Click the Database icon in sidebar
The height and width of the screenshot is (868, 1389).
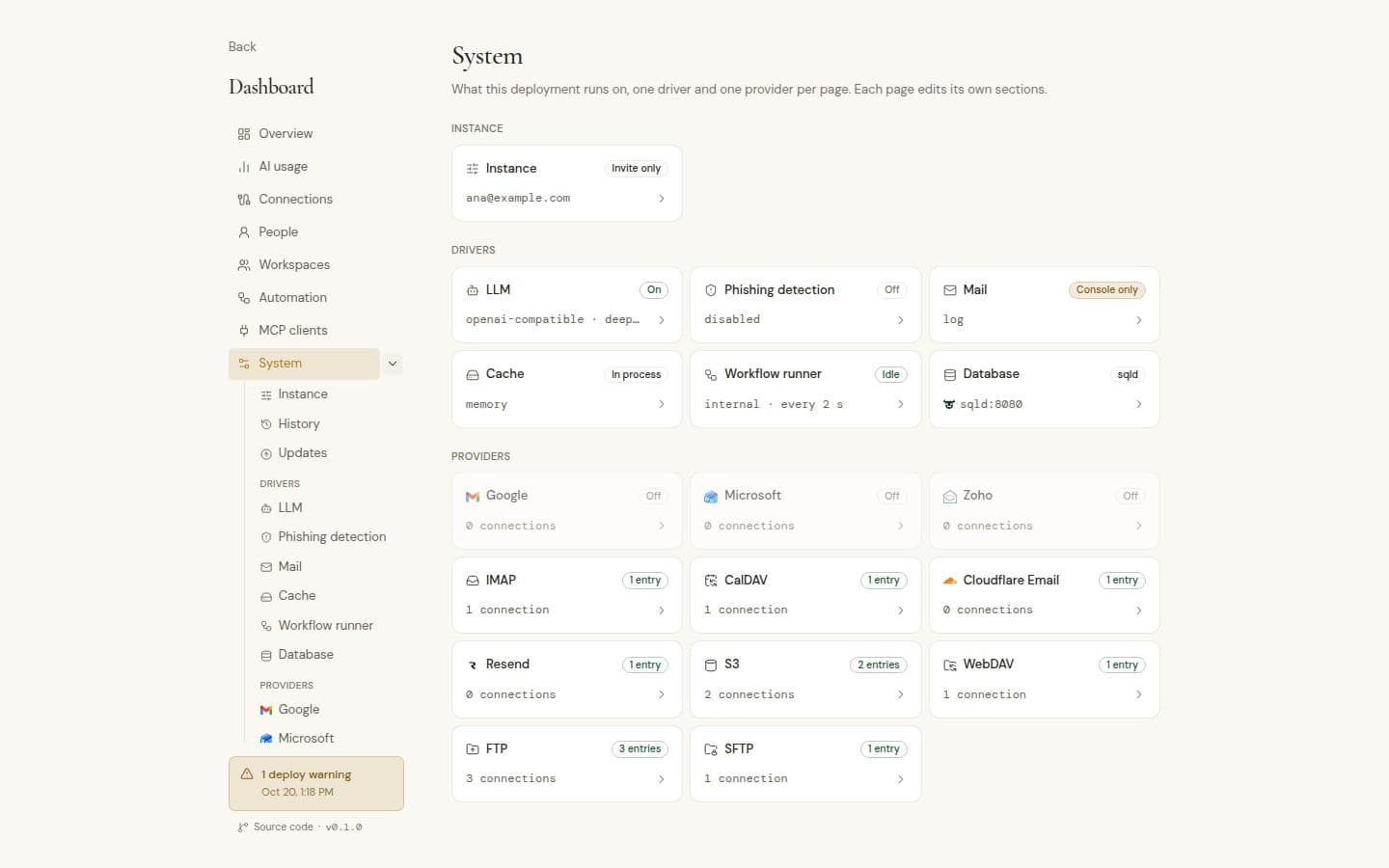click(x=266, y=655)
